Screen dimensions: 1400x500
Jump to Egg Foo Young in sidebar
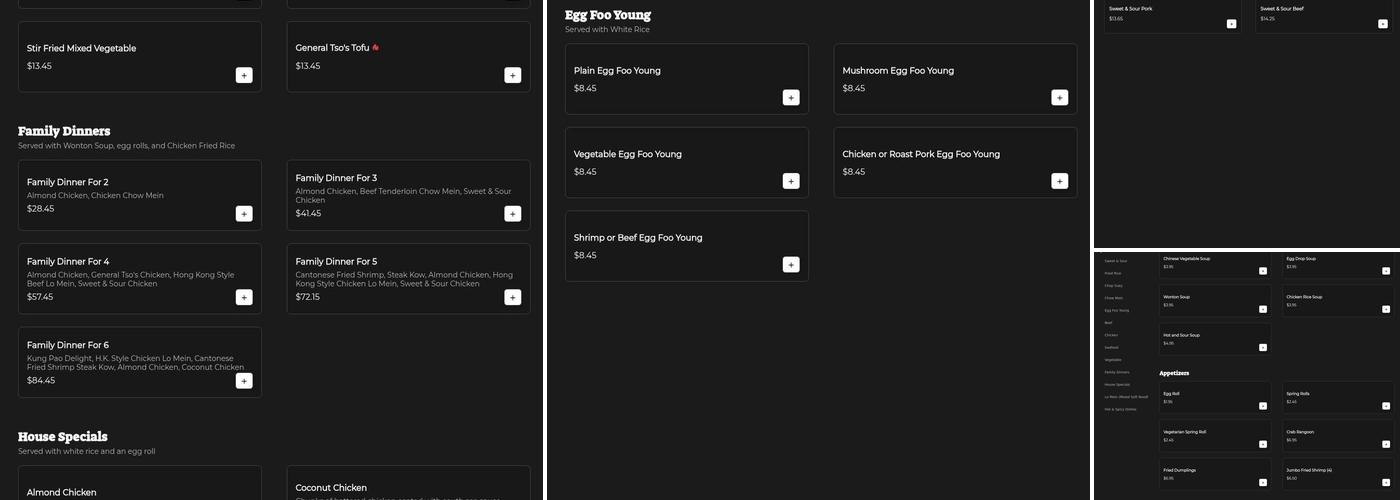[1116, 310]
